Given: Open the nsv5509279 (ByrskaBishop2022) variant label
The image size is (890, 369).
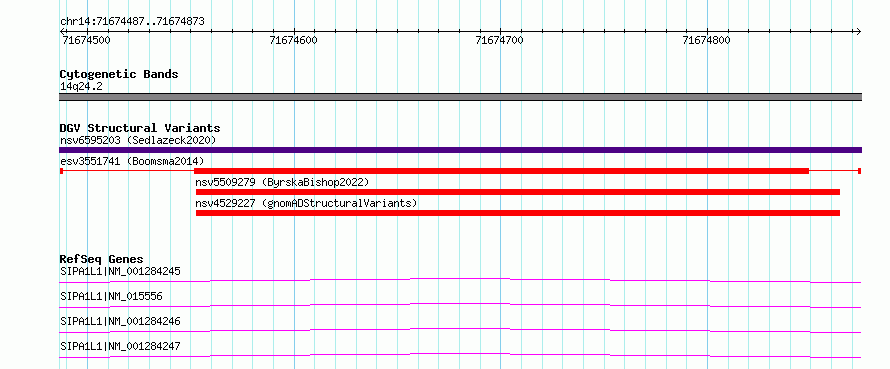Looking at the screenshot, I should click(282, 182).
